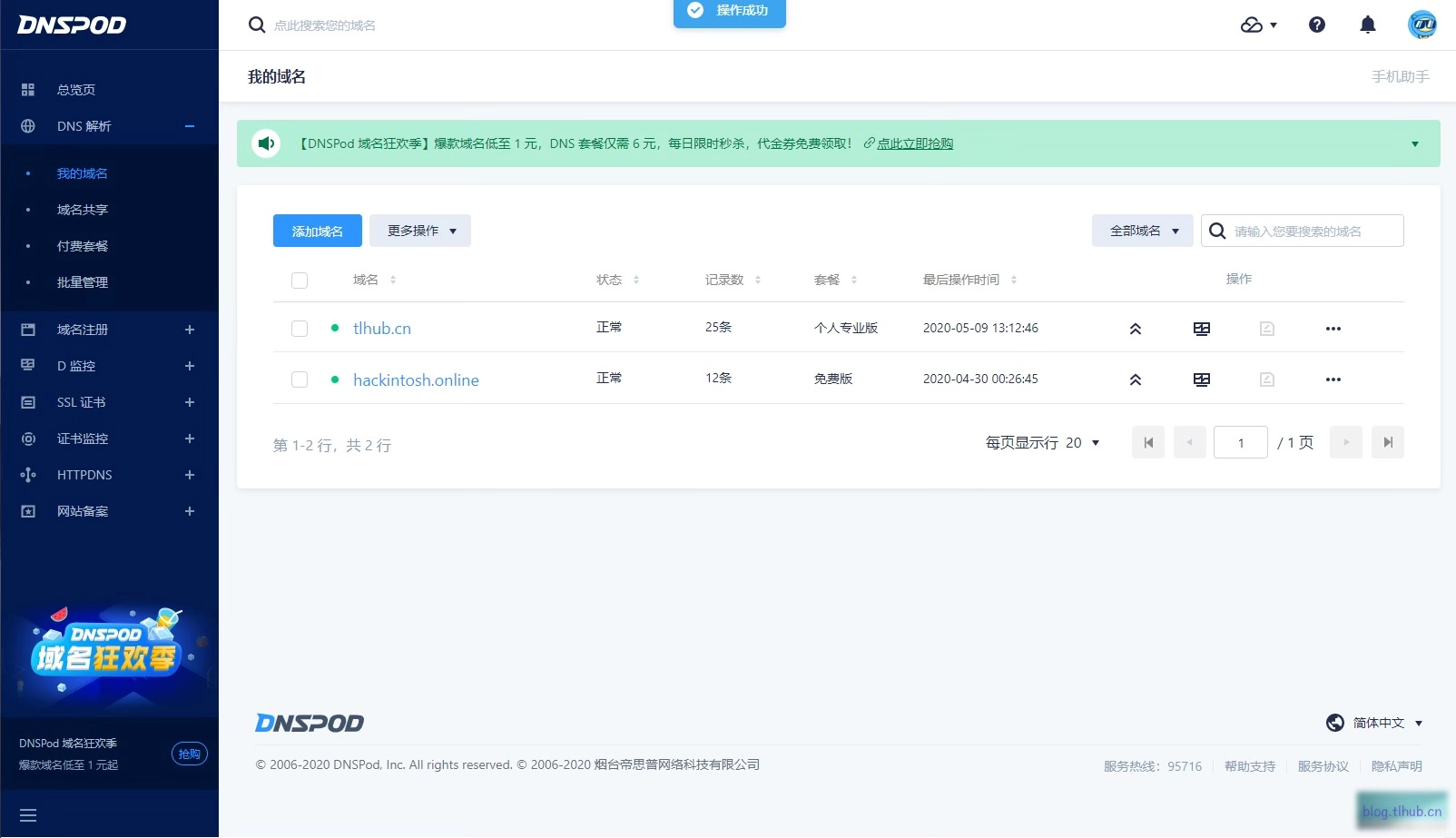Click the 域名狂欢季 promo banner image
Screen dimensions: 1456x838
[109, 656]
